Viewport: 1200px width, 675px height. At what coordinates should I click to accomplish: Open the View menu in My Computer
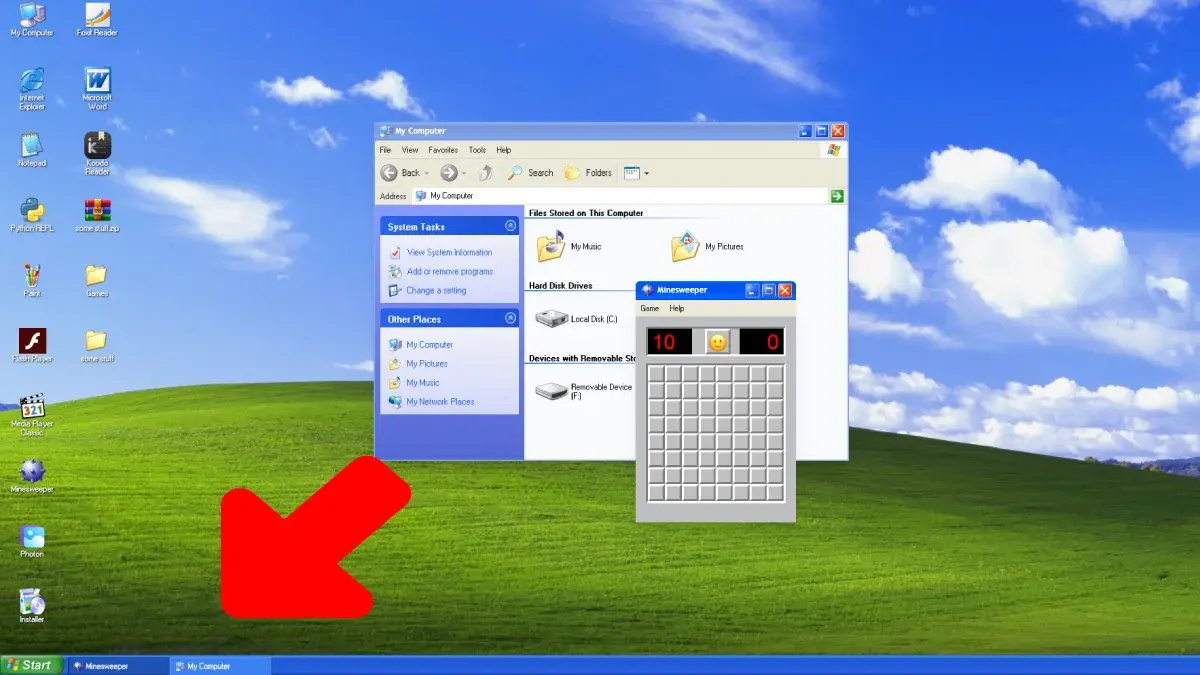[410, 150]
